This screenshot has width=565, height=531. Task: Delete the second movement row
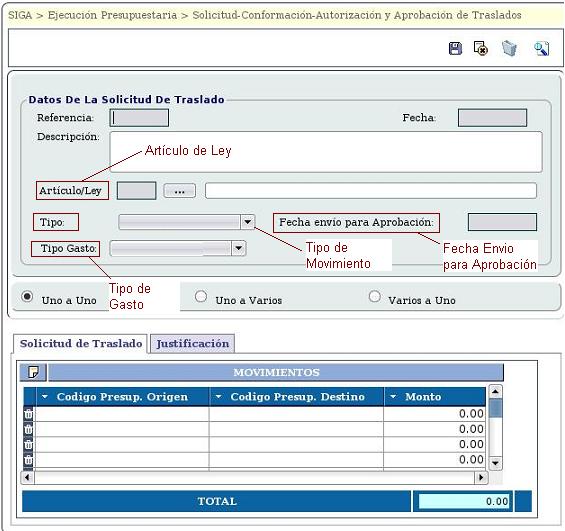coord(28,429)
